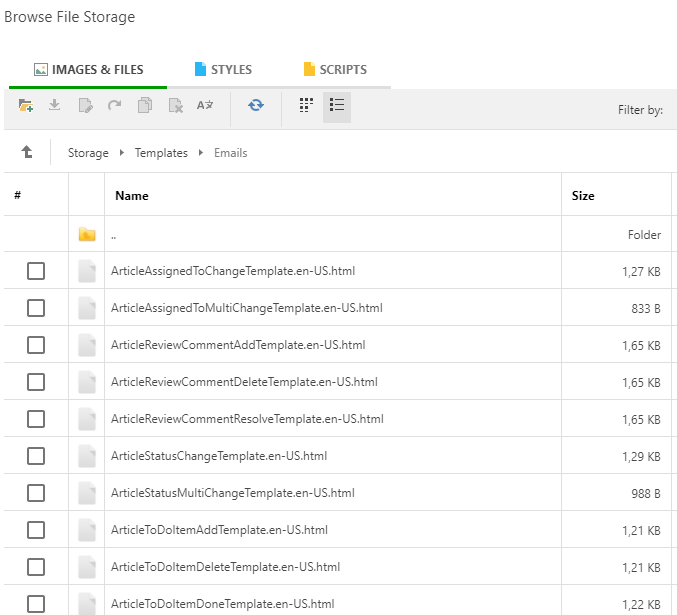Check the ArticleToDoItemDoneTemplate checkbox
The height and width of the screenshot is (615, 677).
[x=36, y=604]
